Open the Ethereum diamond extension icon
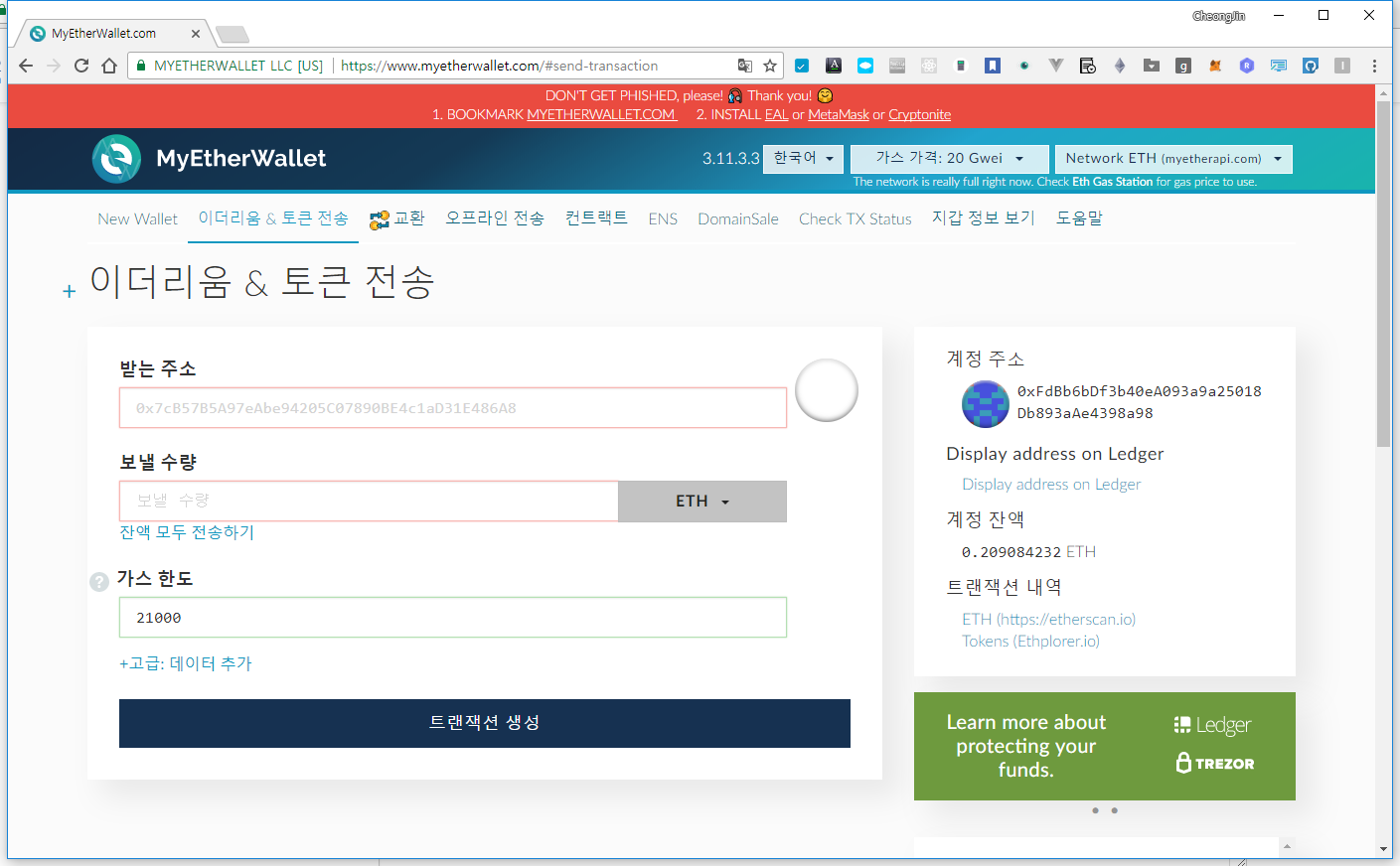 [x=1120, y=66]
